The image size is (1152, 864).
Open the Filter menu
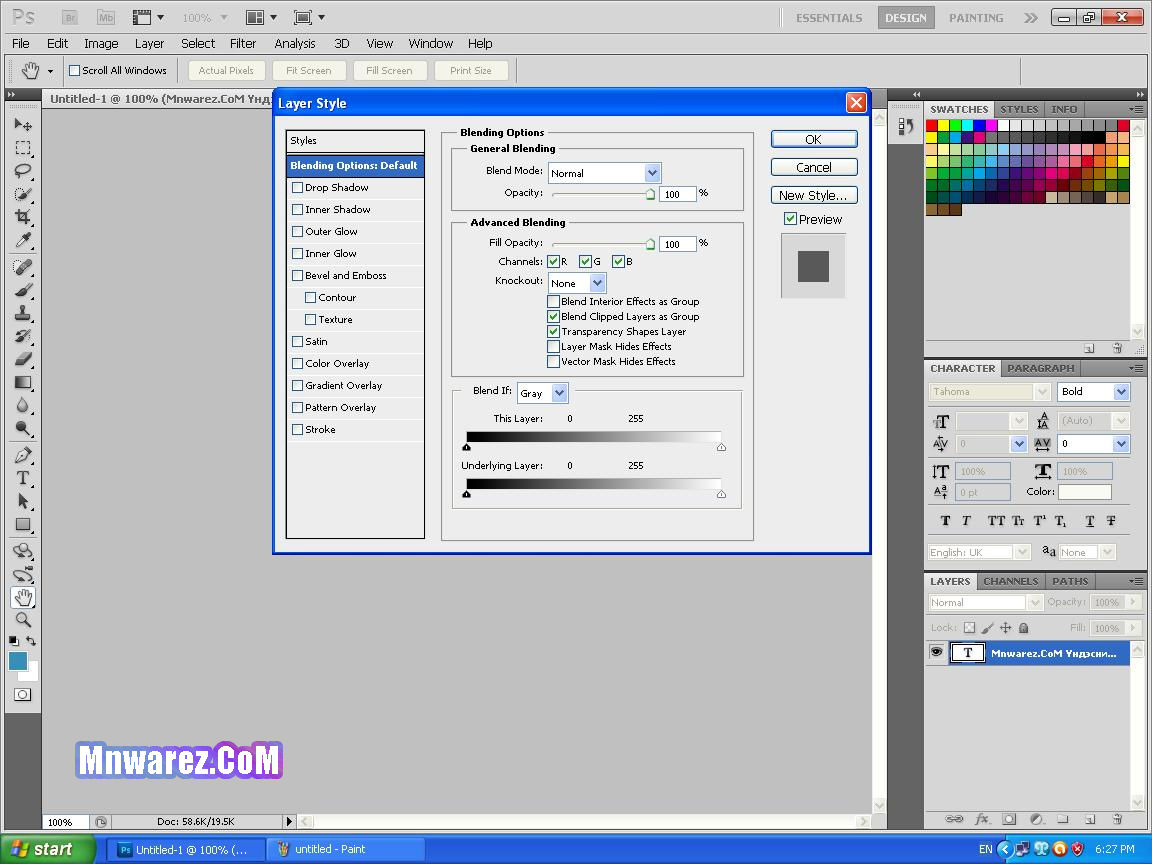click(242, 43)
